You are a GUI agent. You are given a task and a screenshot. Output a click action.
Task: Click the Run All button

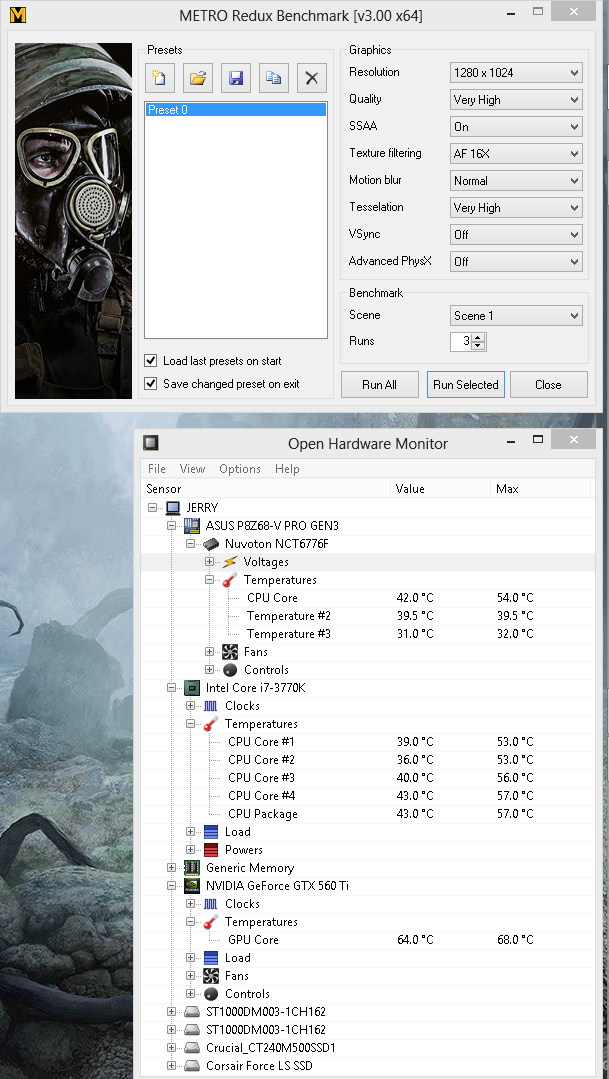[380, 385]
